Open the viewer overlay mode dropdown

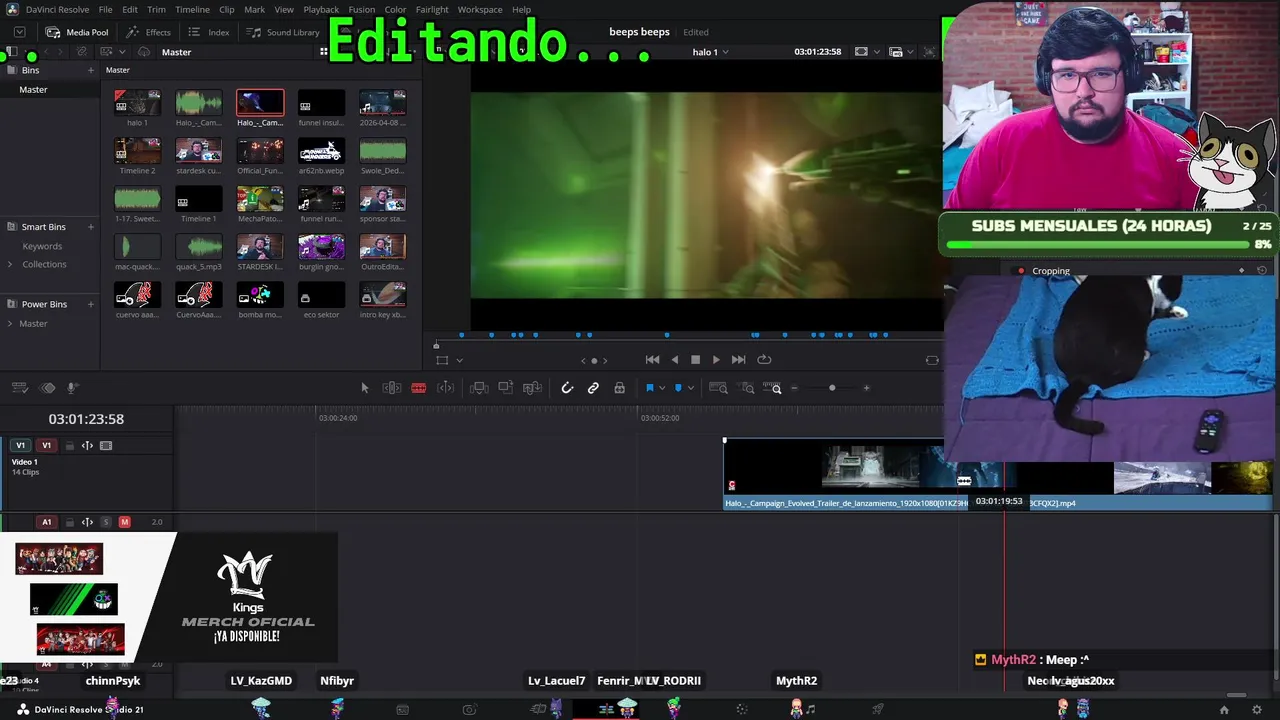[459, 360]
